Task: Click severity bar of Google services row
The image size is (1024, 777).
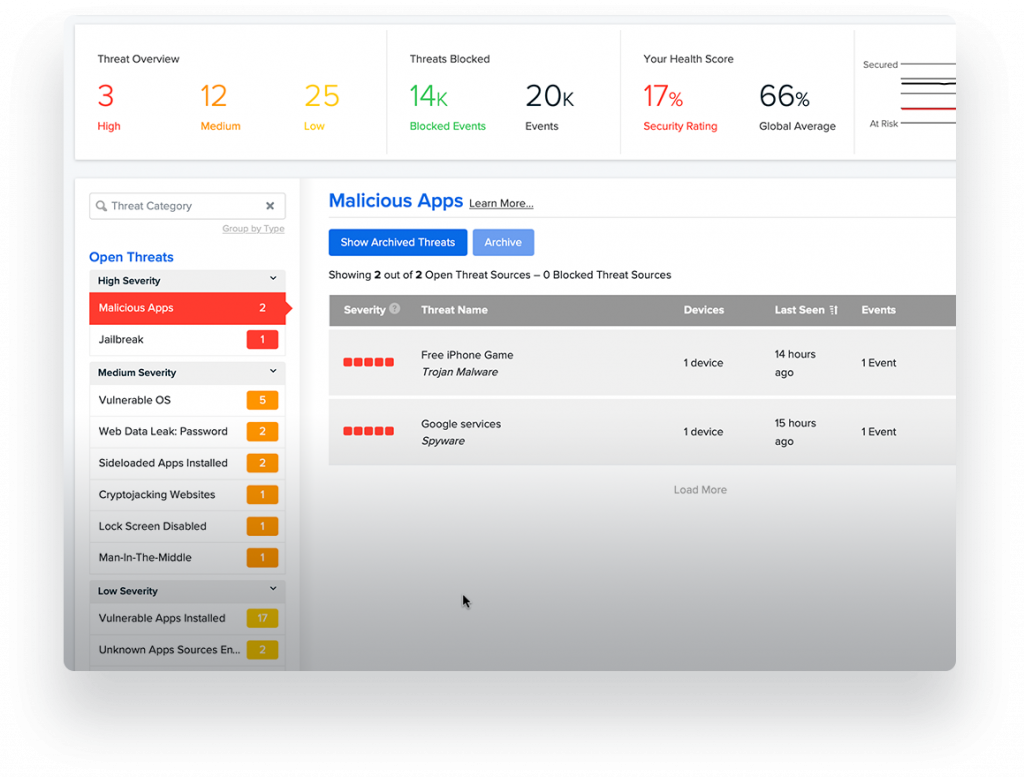Action: [368, 431]
